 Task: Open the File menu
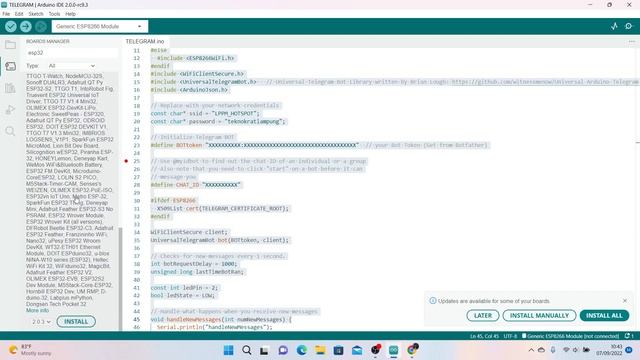tap(6, 14)
